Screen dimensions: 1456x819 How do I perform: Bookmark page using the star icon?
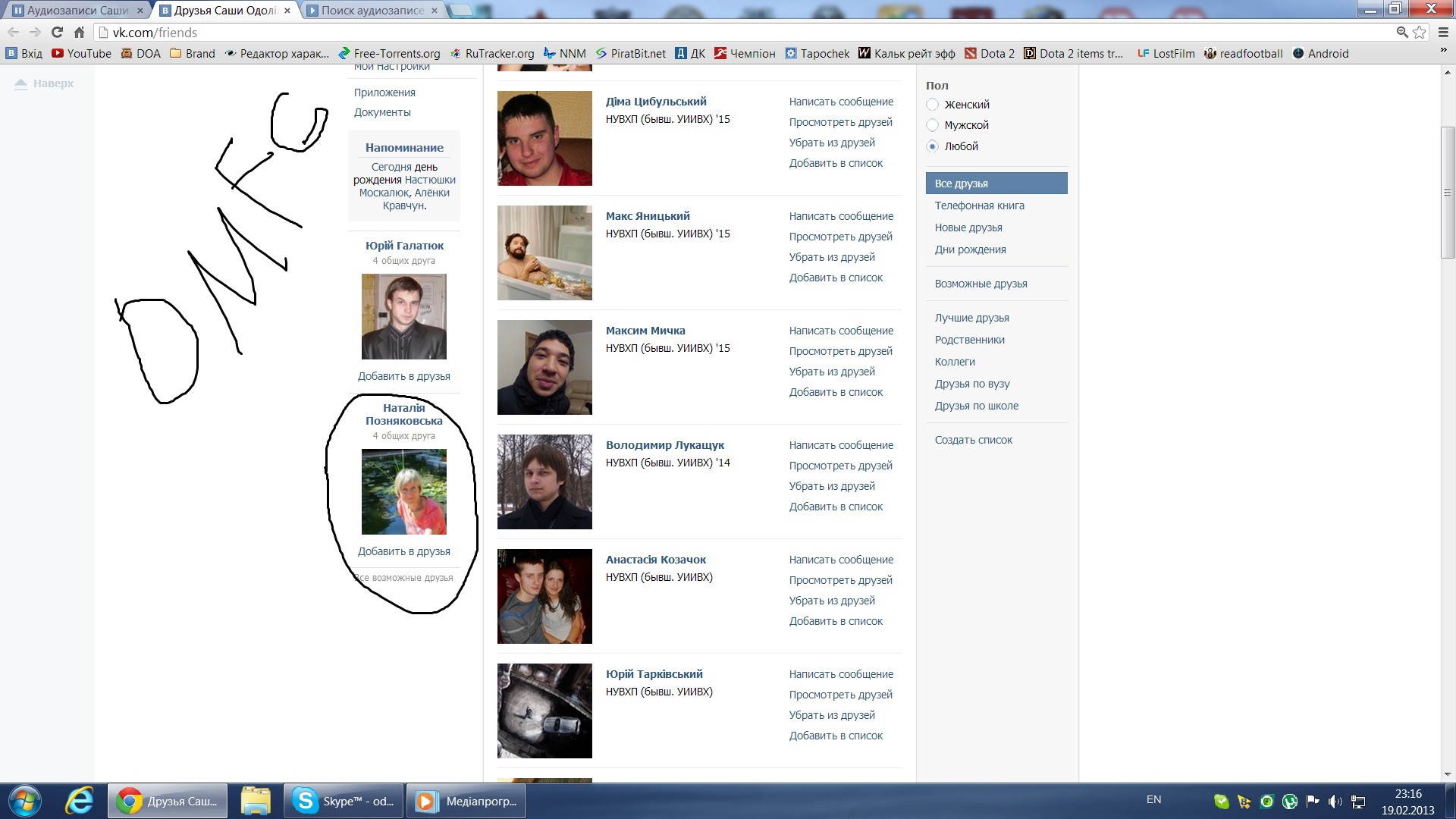[1420, 32]
